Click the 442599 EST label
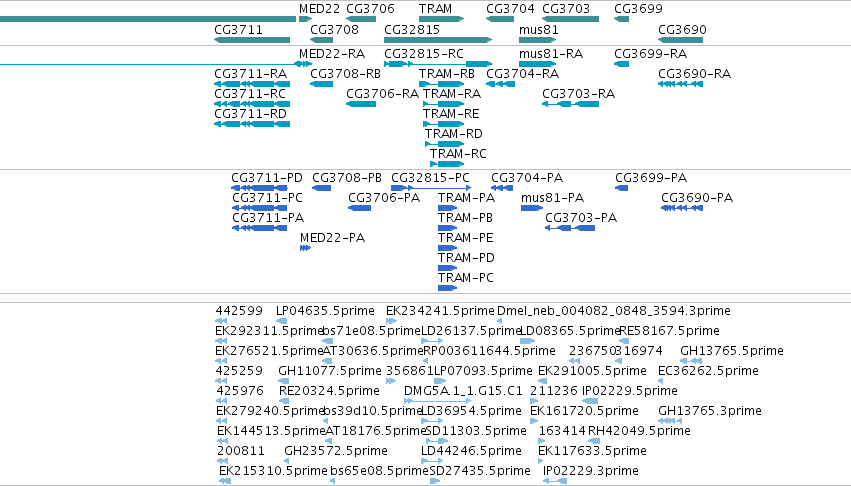Viewport: 851px width, 486px height. pyautogui.click(x=239, y=311)
